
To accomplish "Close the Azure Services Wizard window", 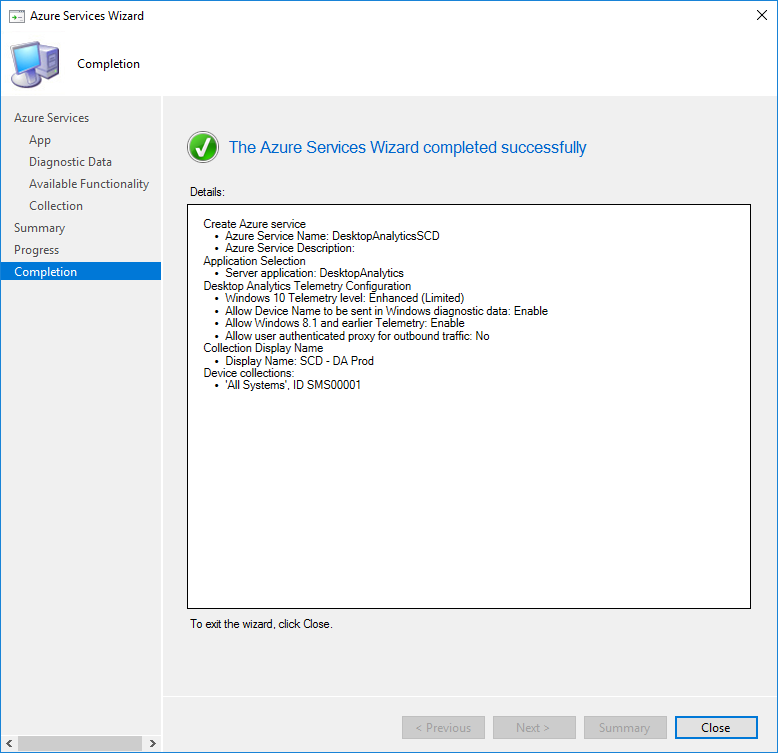I will coord(762,15).
